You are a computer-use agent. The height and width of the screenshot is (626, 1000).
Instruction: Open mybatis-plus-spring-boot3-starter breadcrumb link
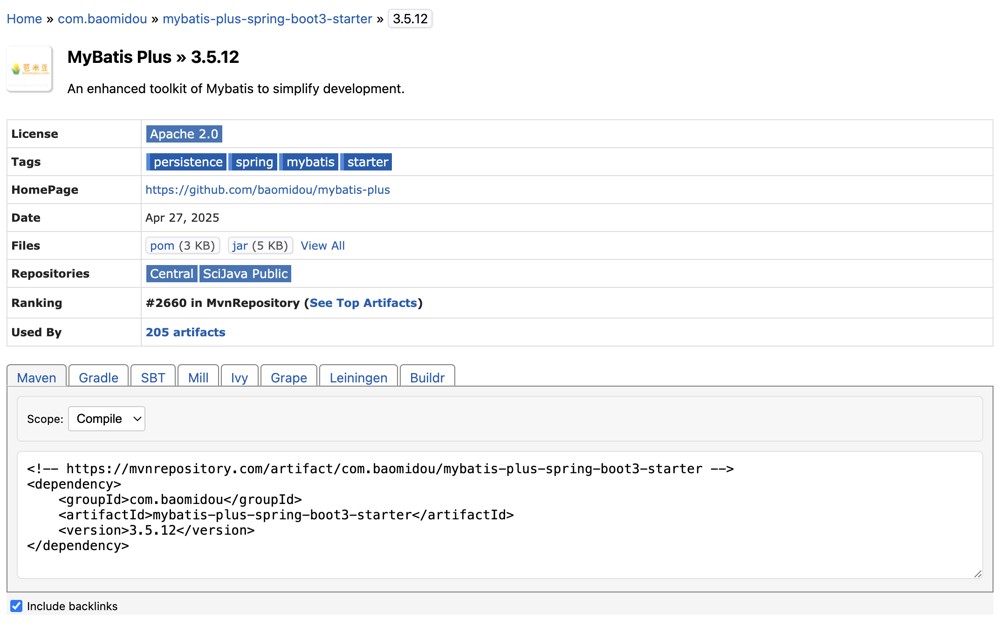point(267,19)
